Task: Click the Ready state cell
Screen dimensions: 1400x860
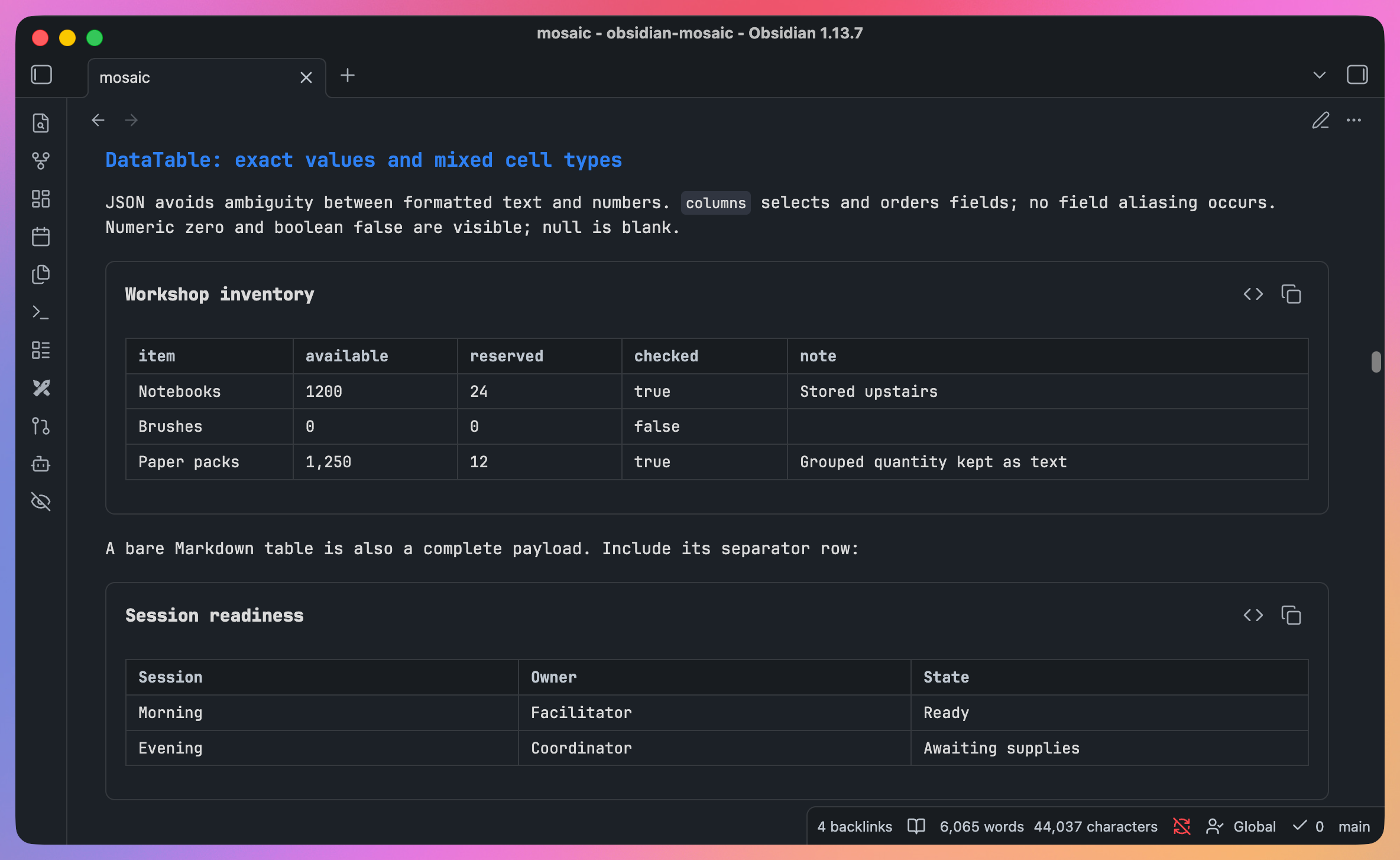Action: pyautogui.click(x=1110, y=713)
